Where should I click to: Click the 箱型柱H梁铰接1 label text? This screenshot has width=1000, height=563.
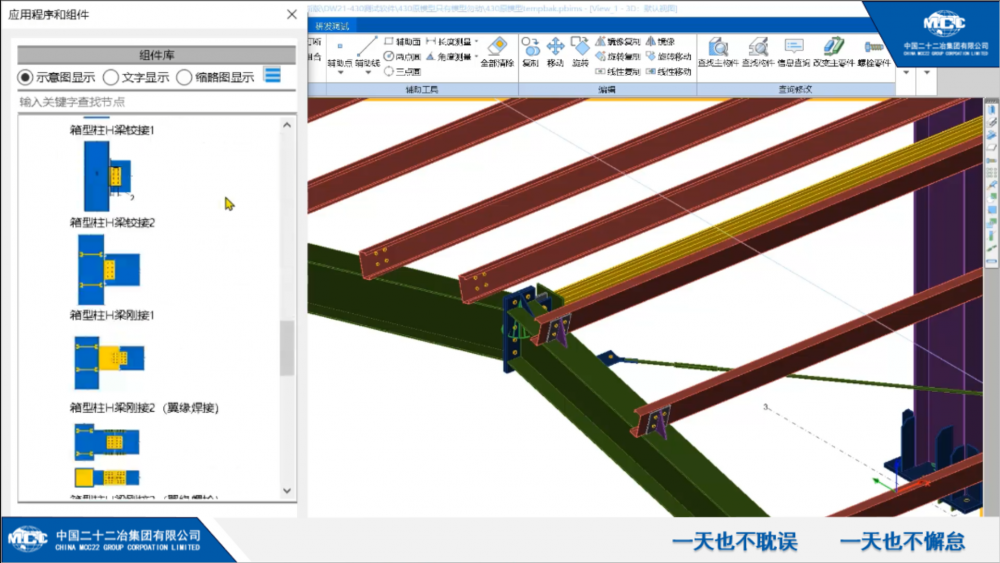click(x=112, y=130)
